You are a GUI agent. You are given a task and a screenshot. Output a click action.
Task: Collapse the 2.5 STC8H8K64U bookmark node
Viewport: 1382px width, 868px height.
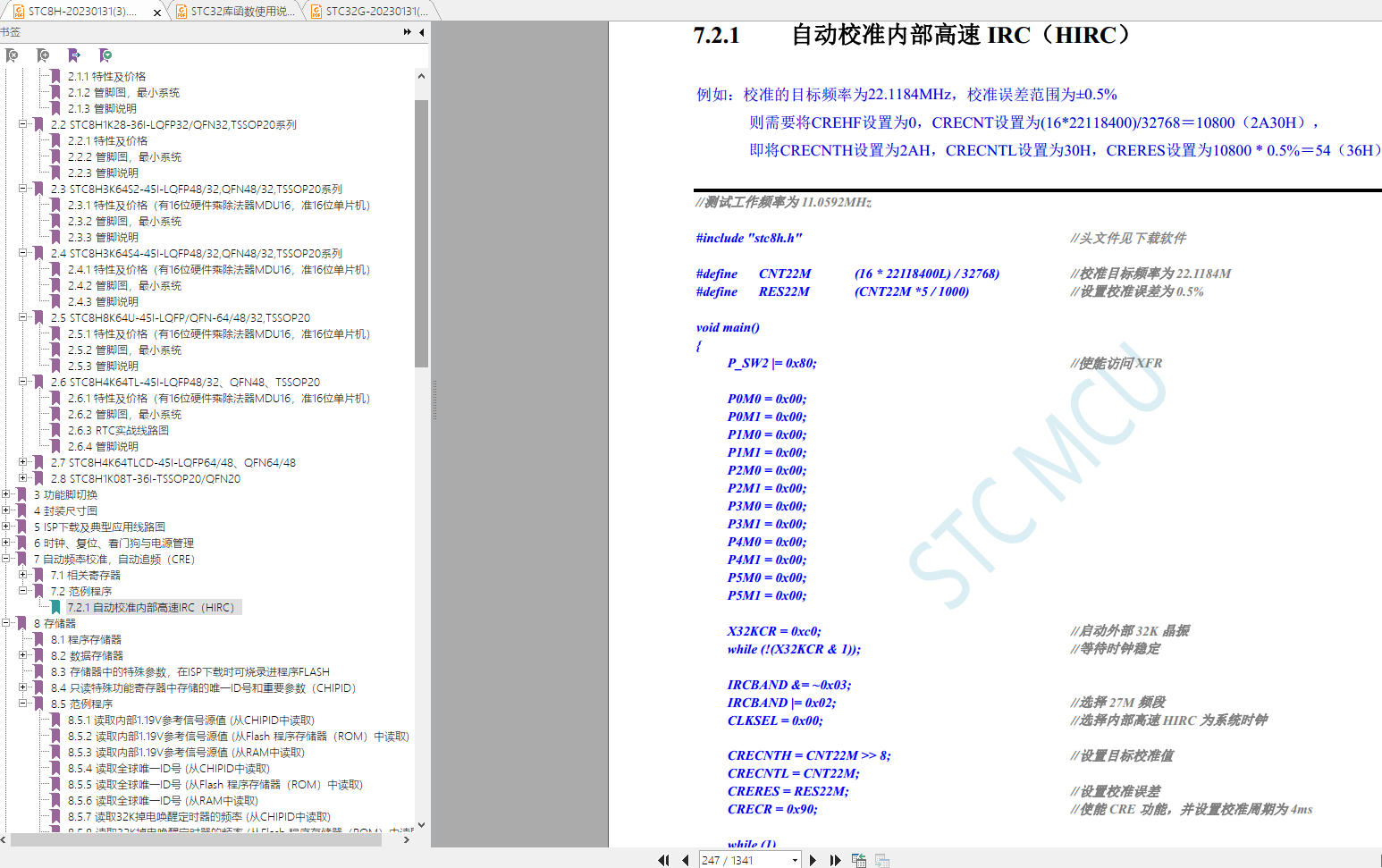coord(23,317)
